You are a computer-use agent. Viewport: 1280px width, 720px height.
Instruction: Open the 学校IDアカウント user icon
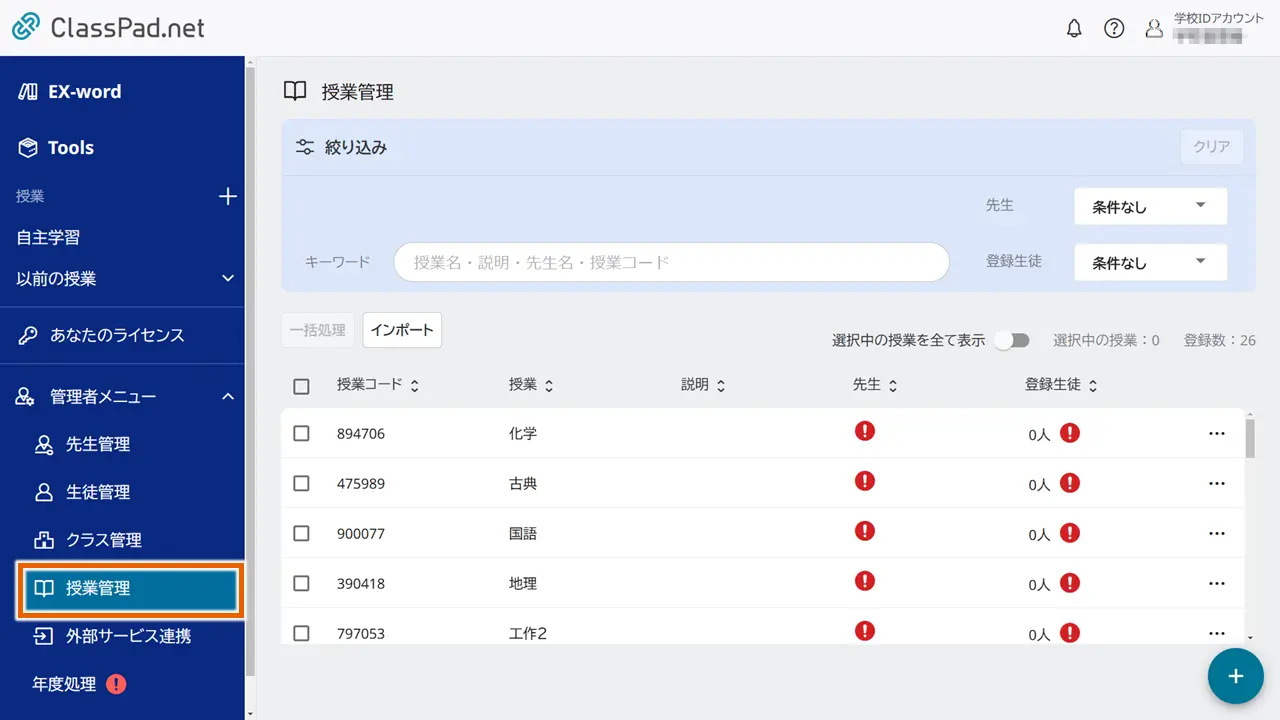[x=1154, y=28]
